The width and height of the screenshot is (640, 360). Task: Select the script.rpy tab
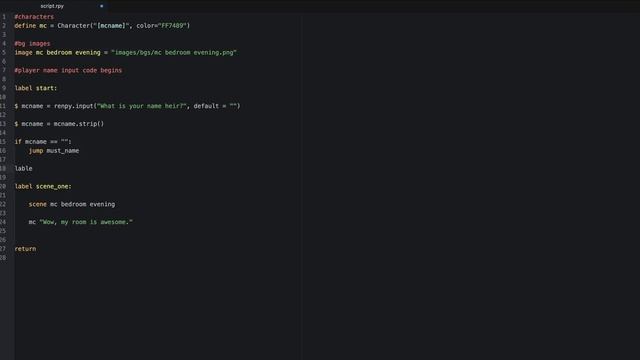52,6
